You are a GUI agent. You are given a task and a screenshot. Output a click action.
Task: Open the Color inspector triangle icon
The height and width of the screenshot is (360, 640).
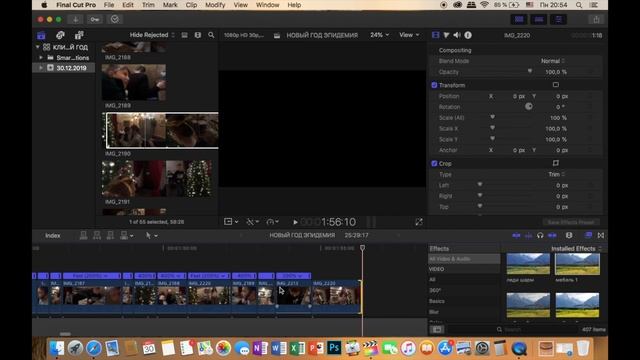pos(446,35)
